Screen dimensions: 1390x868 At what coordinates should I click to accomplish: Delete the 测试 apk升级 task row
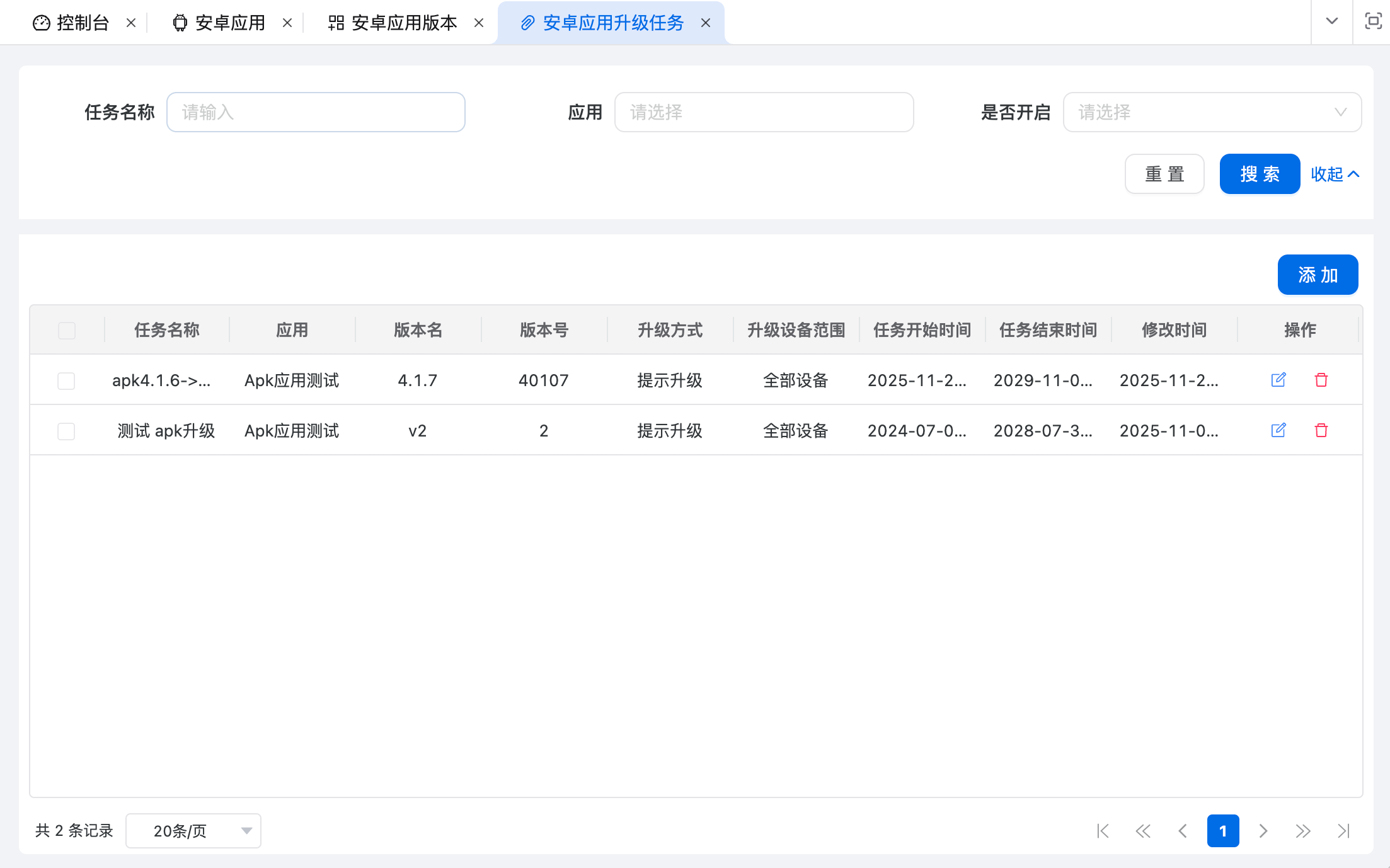pos(1321,430)
